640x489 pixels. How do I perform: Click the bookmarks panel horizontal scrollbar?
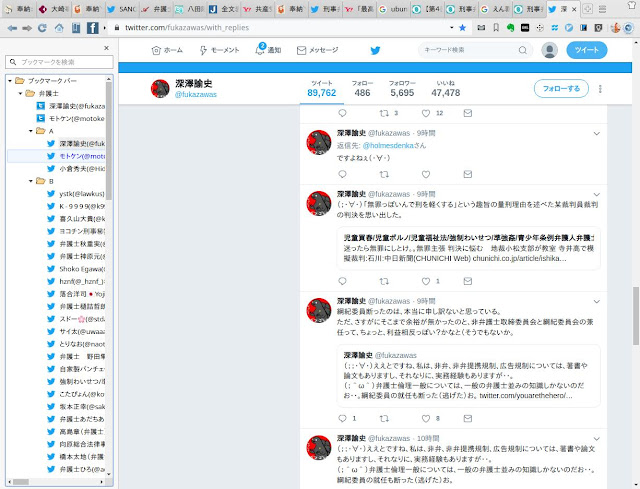coord(20,482)
